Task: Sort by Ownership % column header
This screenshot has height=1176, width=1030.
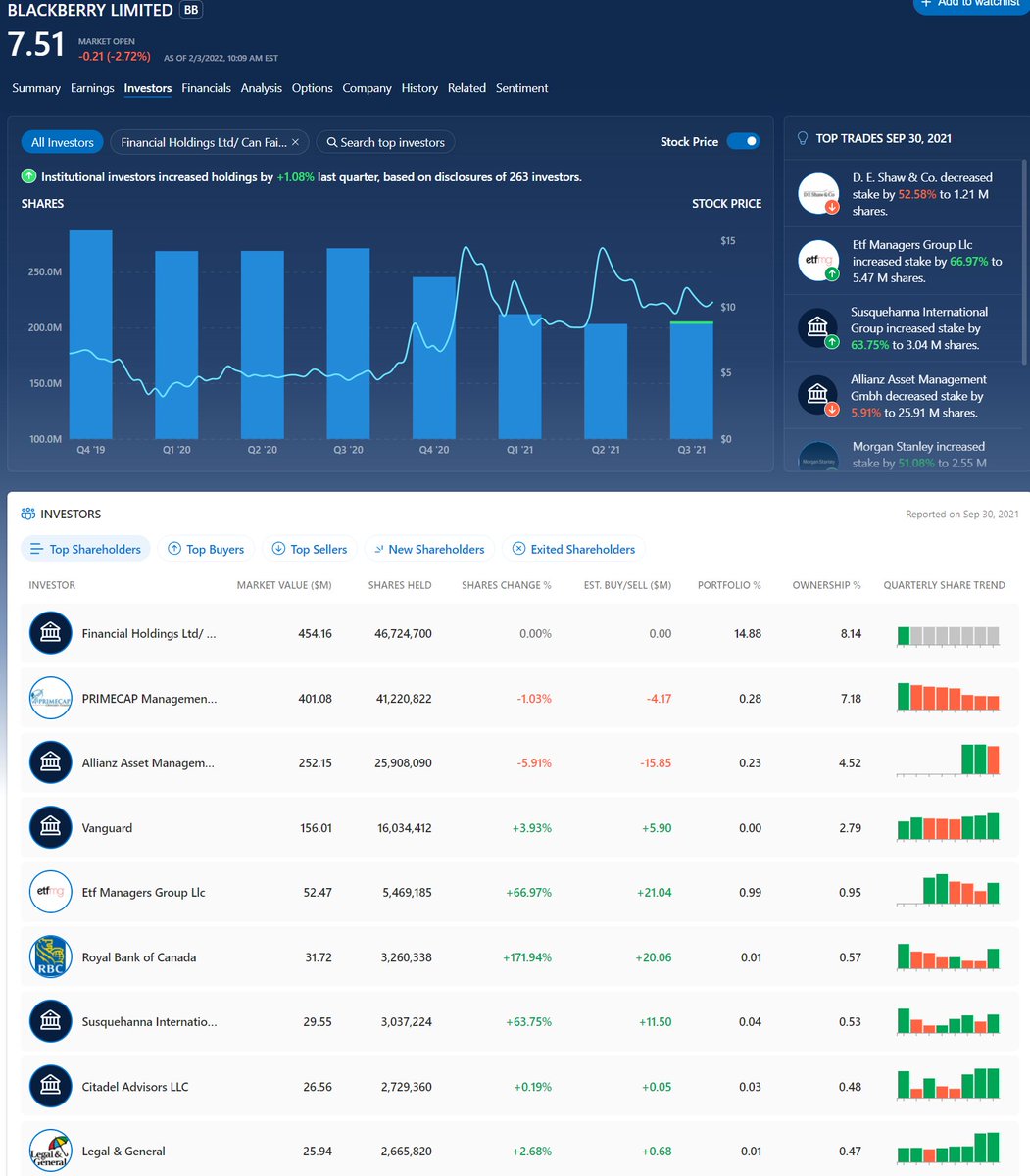Action: coord(827,585)
